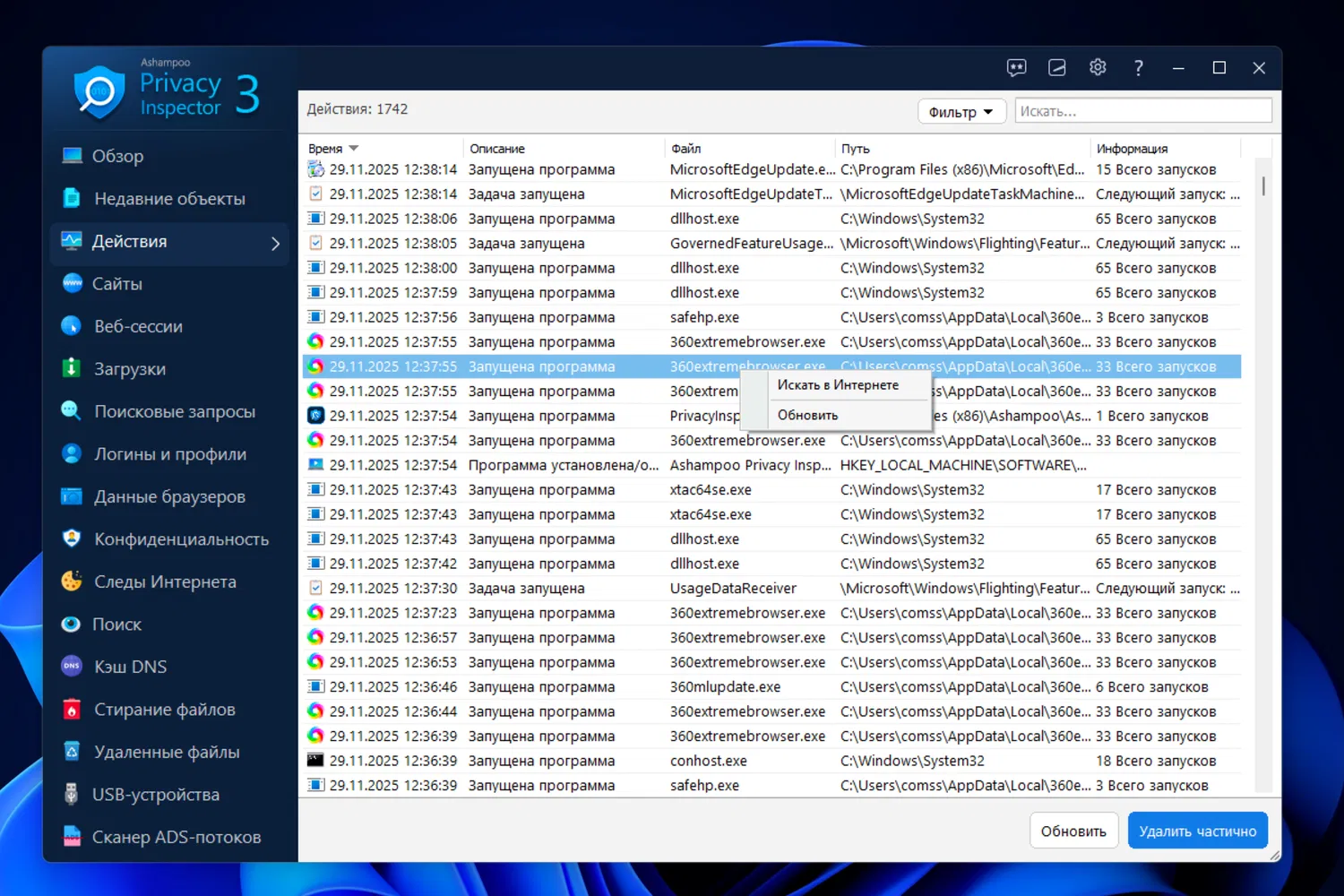Click the feedback speech-bubble icon
The width and height of the screenshot is (1344, 896).
(1016, 68)
